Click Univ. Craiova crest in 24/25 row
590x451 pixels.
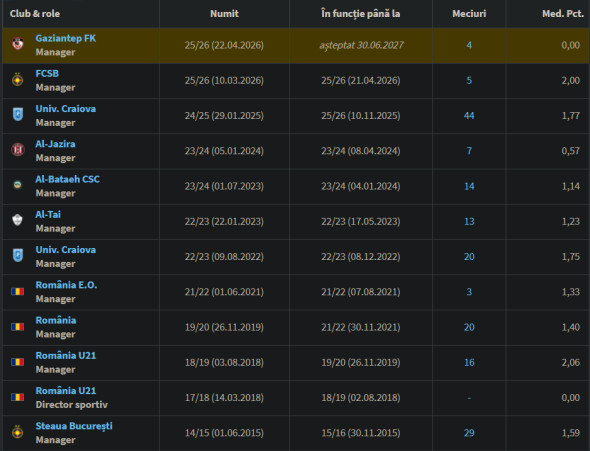18,114
